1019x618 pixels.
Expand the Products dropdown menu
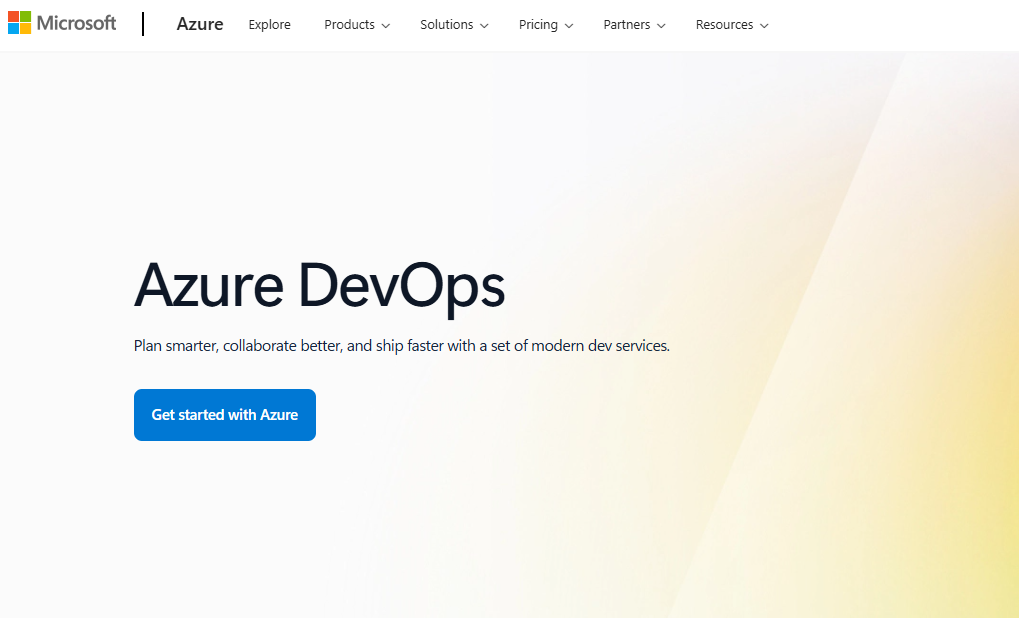click(x=357, y=25)
